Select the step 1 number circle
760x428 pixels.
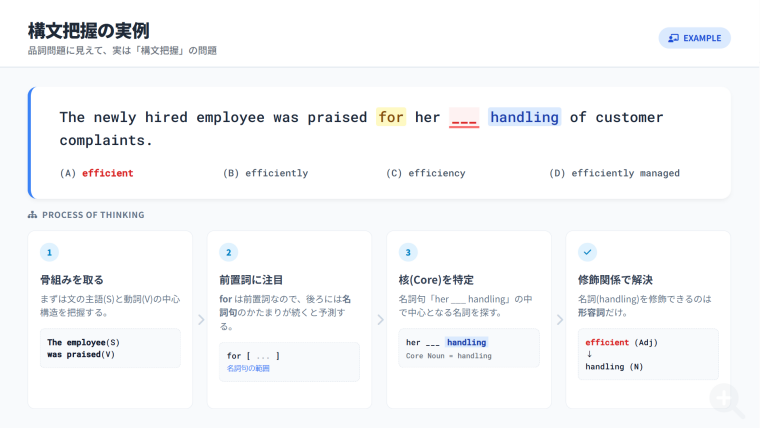[49, 253]
